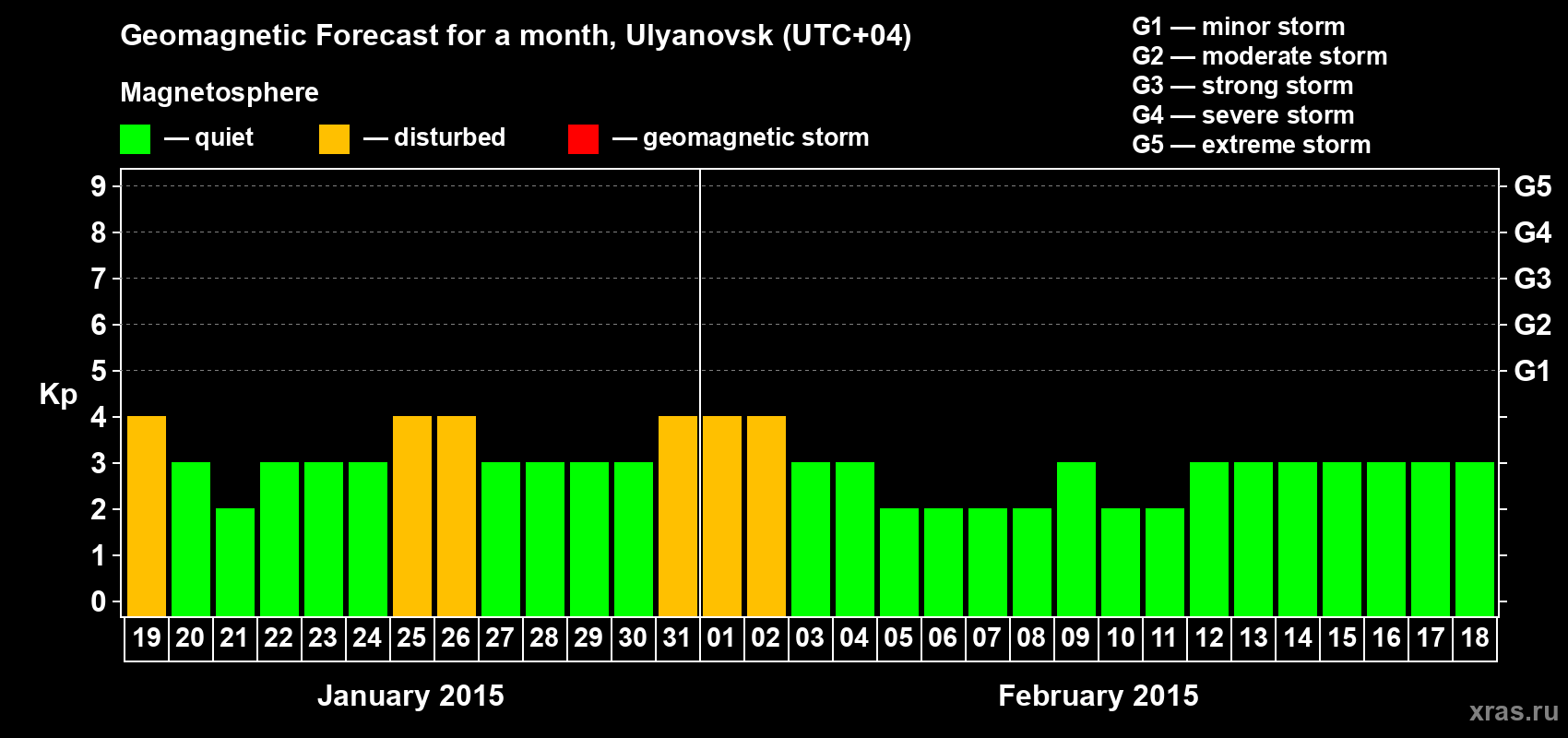
Task: Click the green bar for February 18
Action: tap(1475, 540)
